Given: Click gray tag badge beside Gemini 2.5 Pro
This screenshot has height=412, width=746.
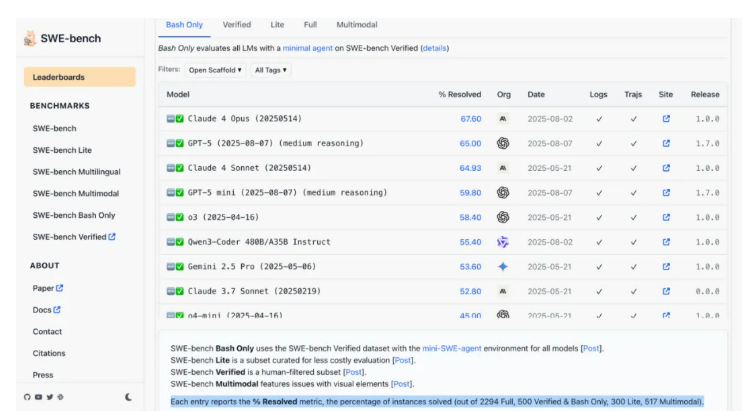Looking at the screenshot, I should pyautogui.click(x=171, y=266).
